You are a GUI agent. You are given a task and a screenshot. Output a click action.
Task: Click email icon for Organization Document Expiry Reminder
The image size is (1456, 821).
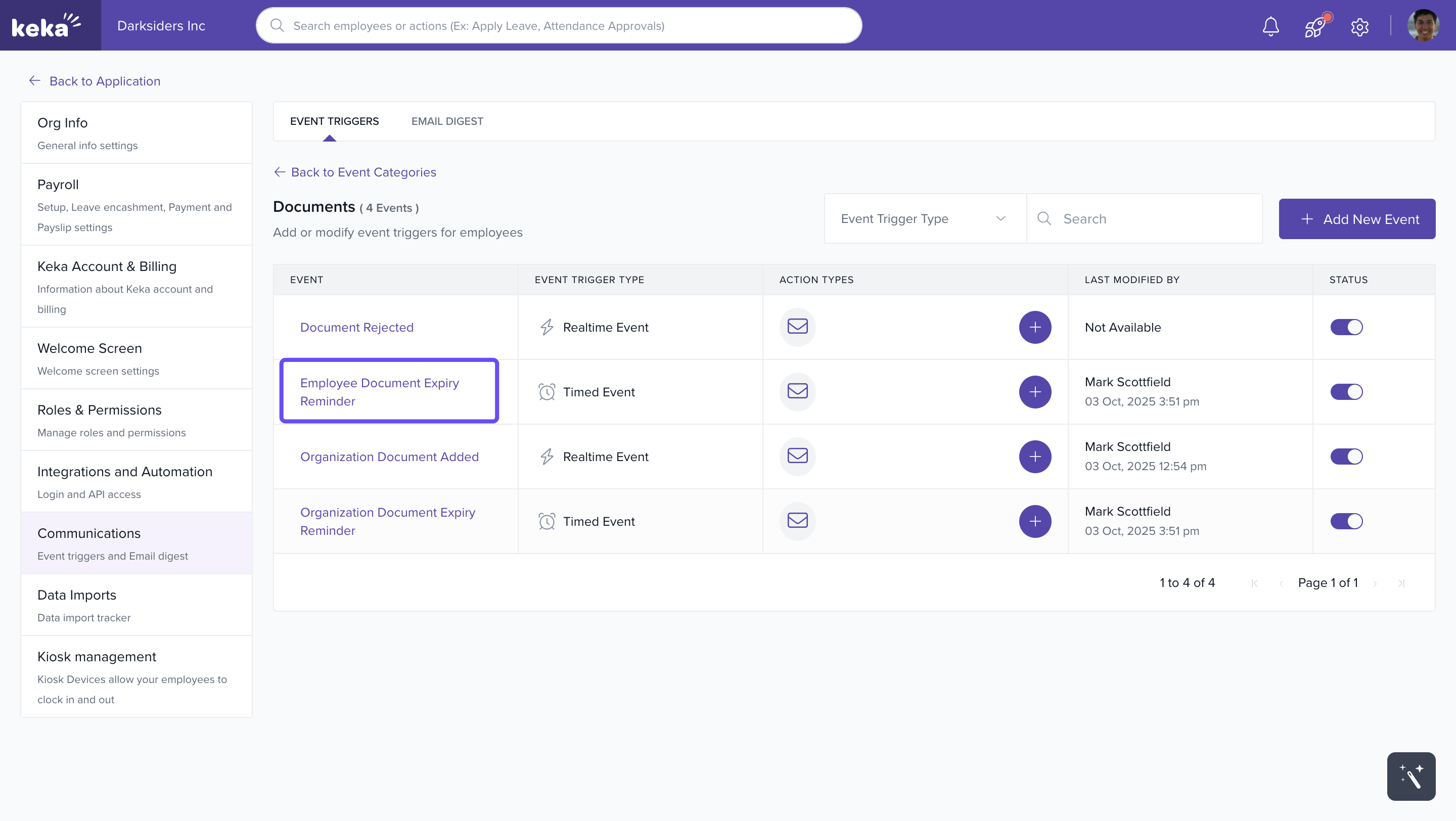pos(797,520)
